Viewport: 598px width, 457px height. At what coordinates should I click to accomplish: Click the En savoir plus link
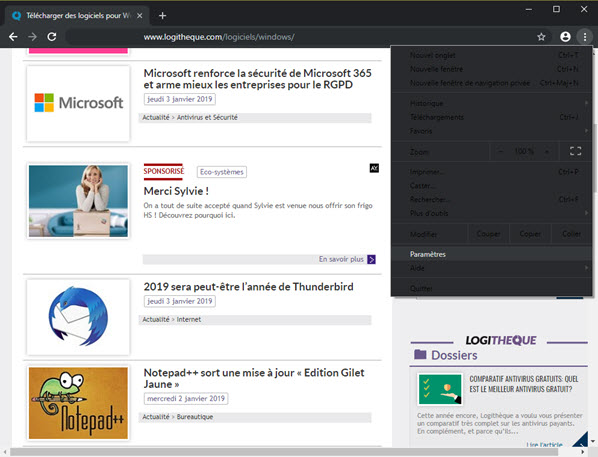tap(341, 259)
